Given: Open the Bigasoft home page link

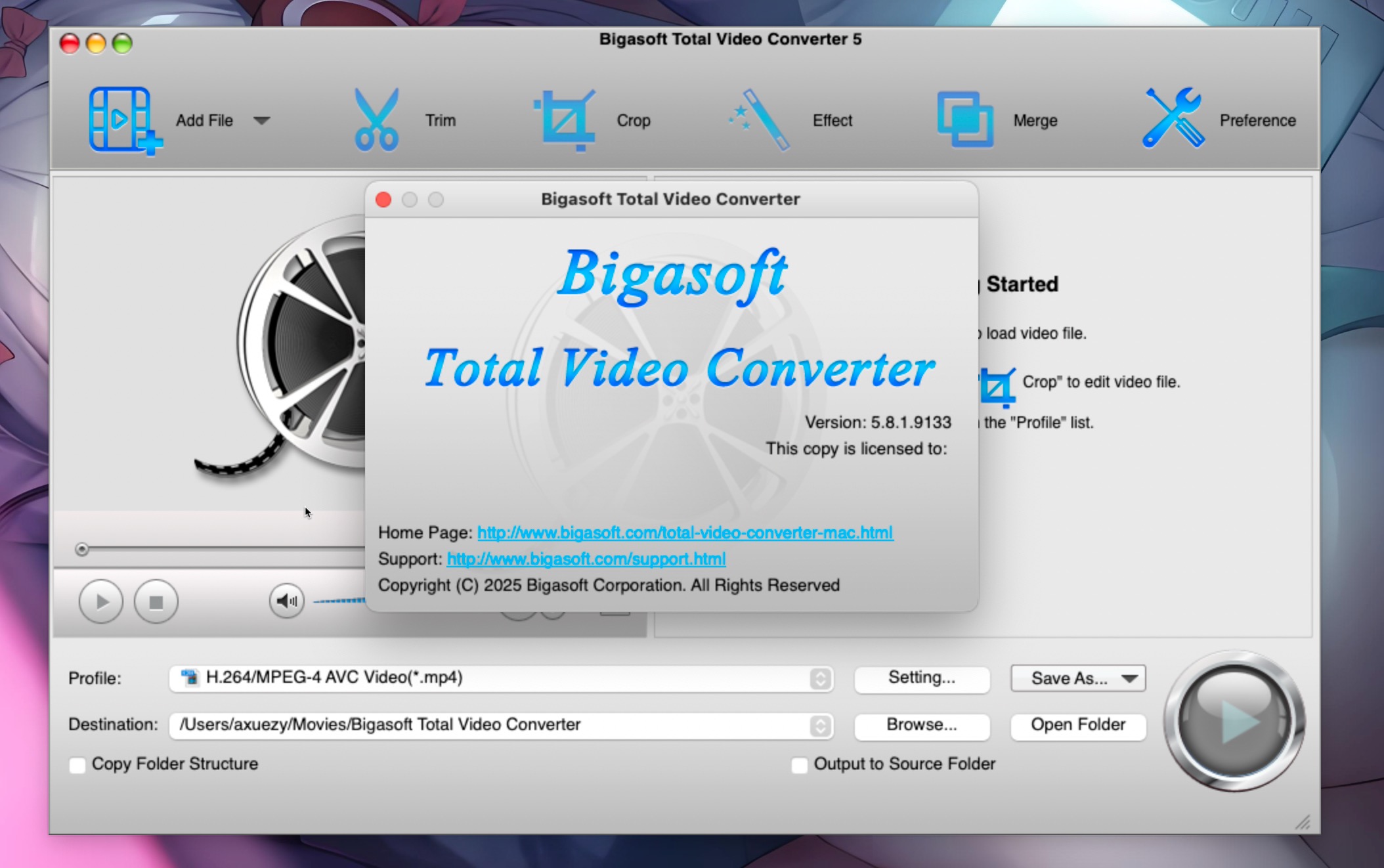Looking at the screenshot, I should point(685,532).
